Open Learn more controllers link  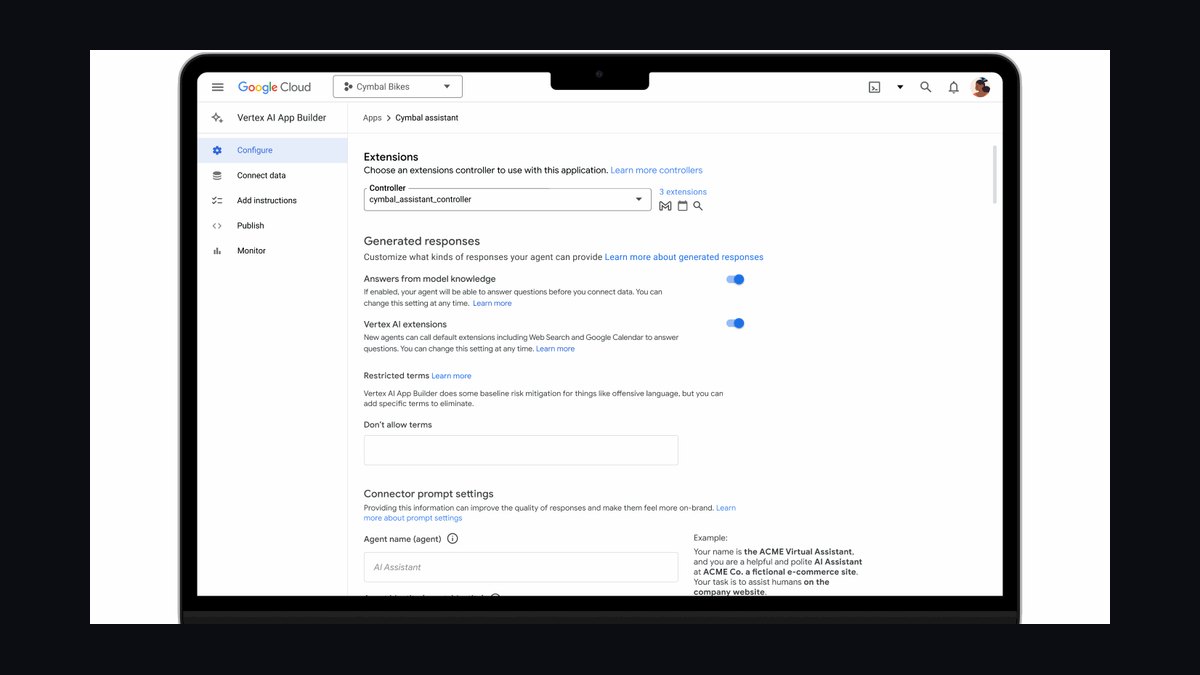pos(656,171)
